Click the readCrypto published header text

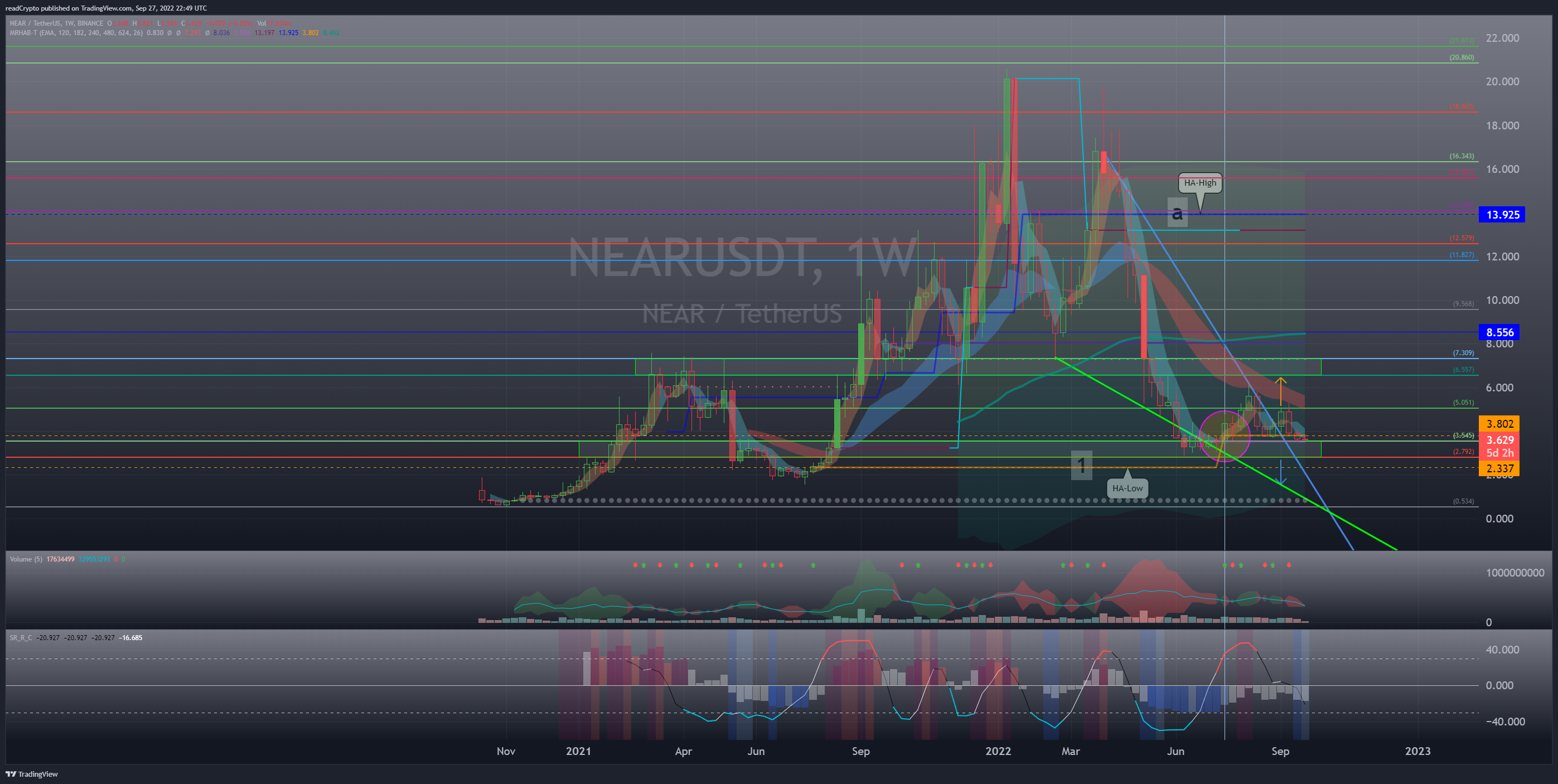tap(106, 8)
